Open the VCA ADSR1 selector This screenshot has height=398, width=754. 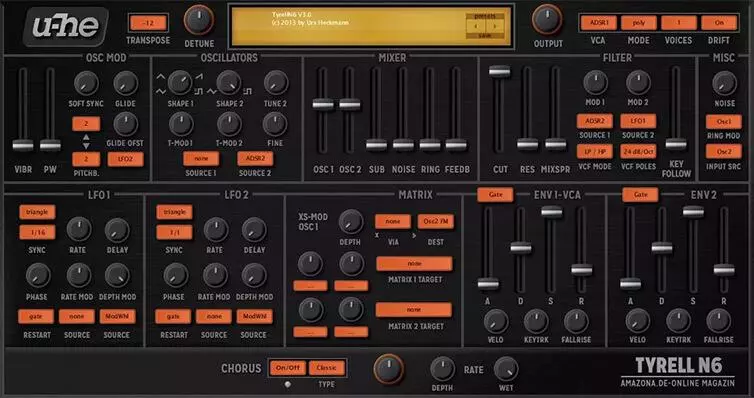click(599, 23)
